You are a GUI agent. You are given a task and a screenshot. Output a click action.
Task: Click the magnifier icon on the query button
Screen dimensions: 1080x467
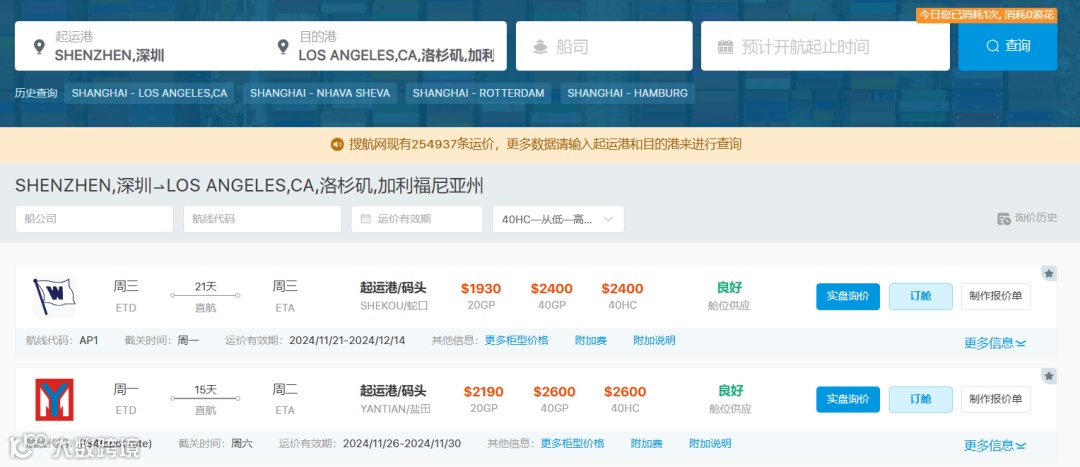pos(993,46)
